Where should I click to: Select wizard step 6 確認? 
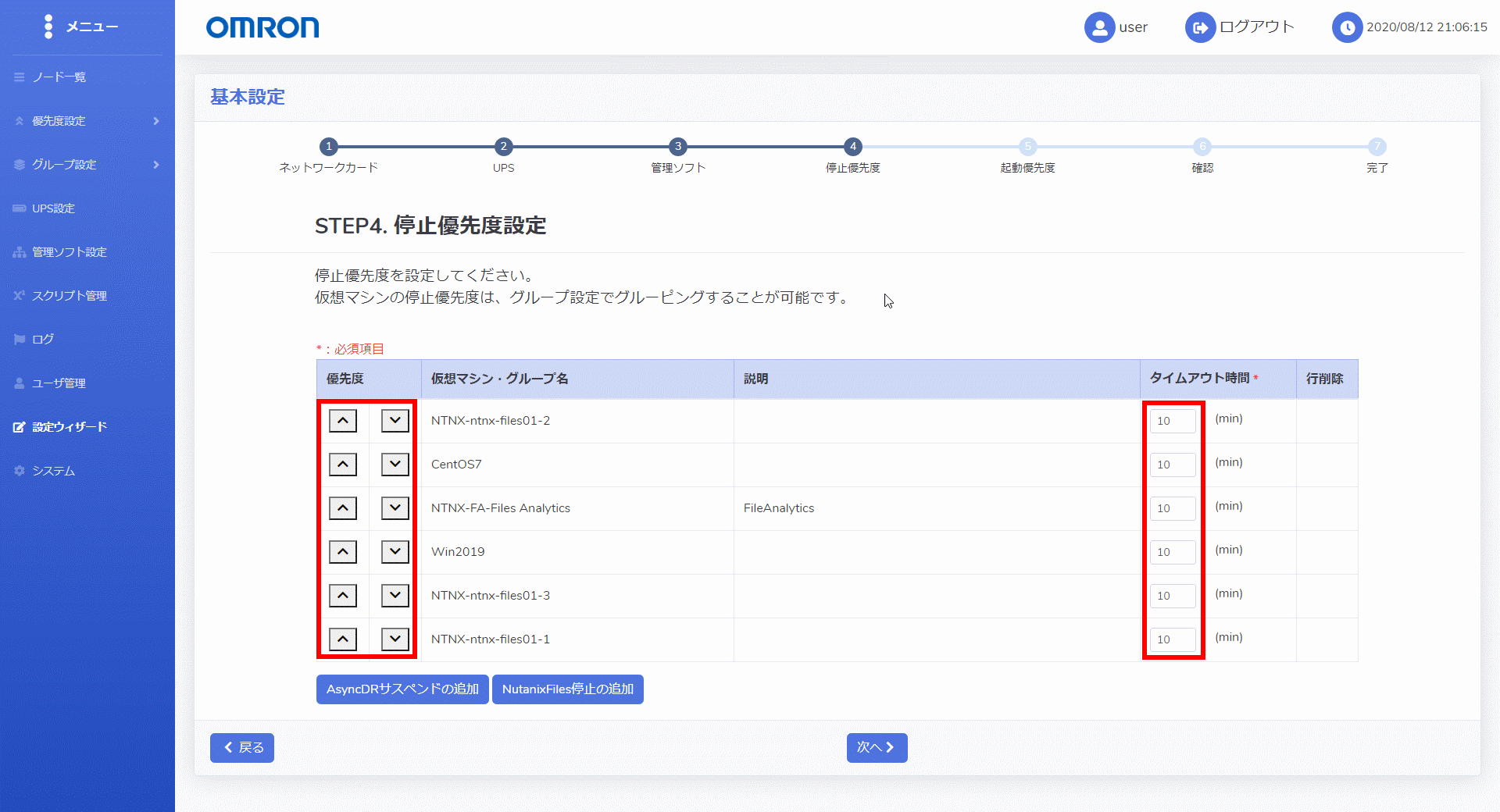[x=1202, y=147]
